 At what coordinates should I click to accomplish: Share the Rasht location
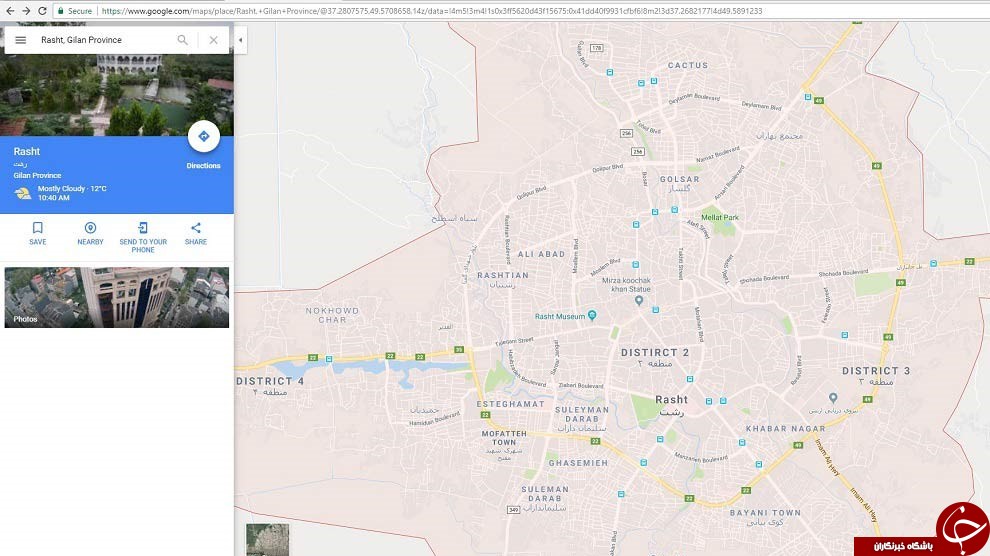click(196, 233)
